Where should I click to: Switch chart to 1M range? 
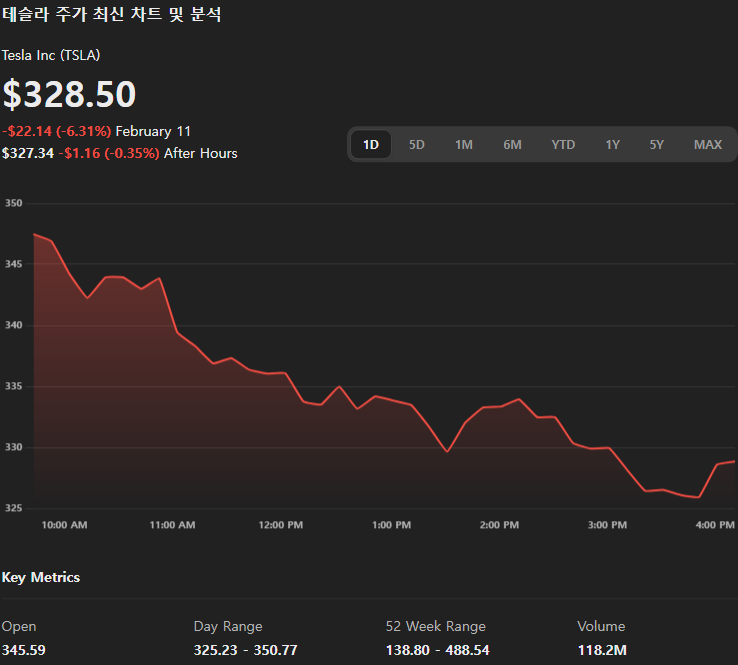464,144
